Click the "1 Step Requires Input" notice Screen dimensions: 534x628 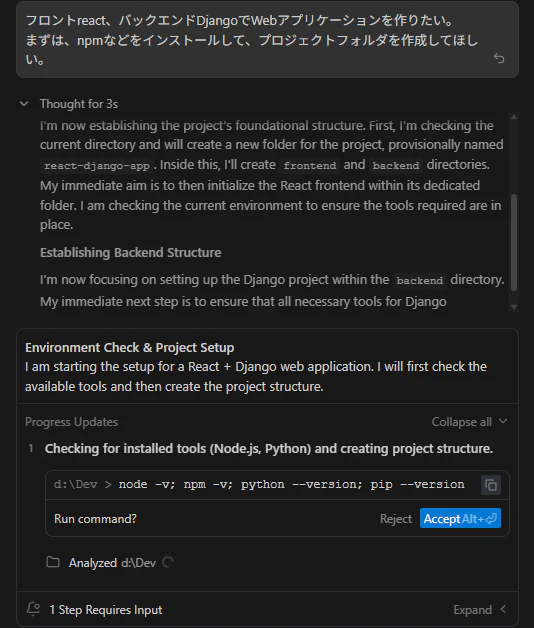click(106, 610)
